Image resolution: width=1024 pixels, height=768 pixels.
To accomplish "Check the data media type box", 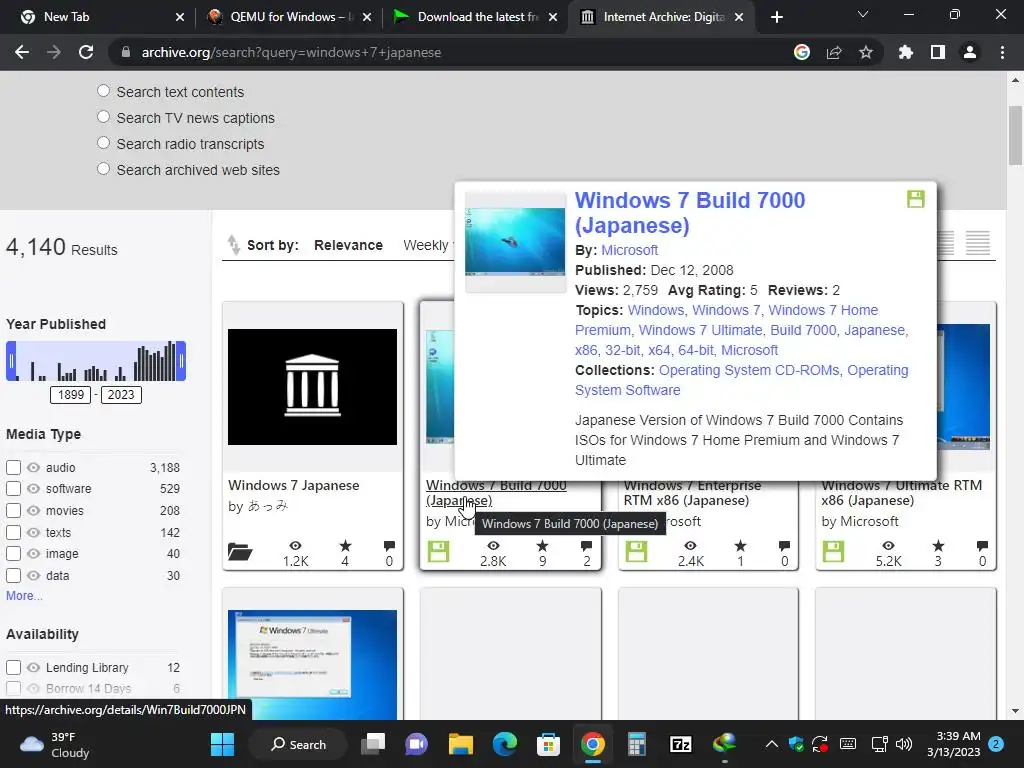I will tap(13, 576).
